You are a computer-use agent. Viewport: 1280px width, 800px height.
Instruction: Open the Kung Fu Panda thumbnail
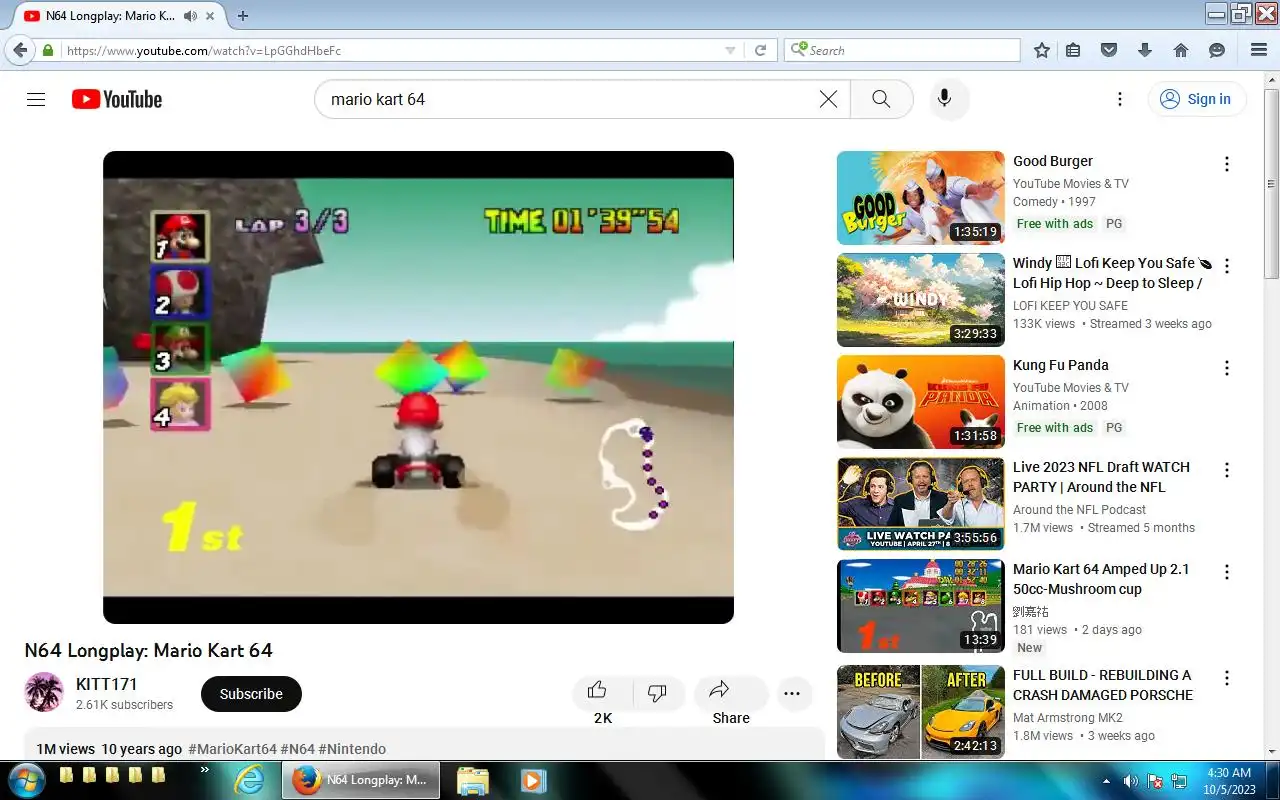click(920, 402)
